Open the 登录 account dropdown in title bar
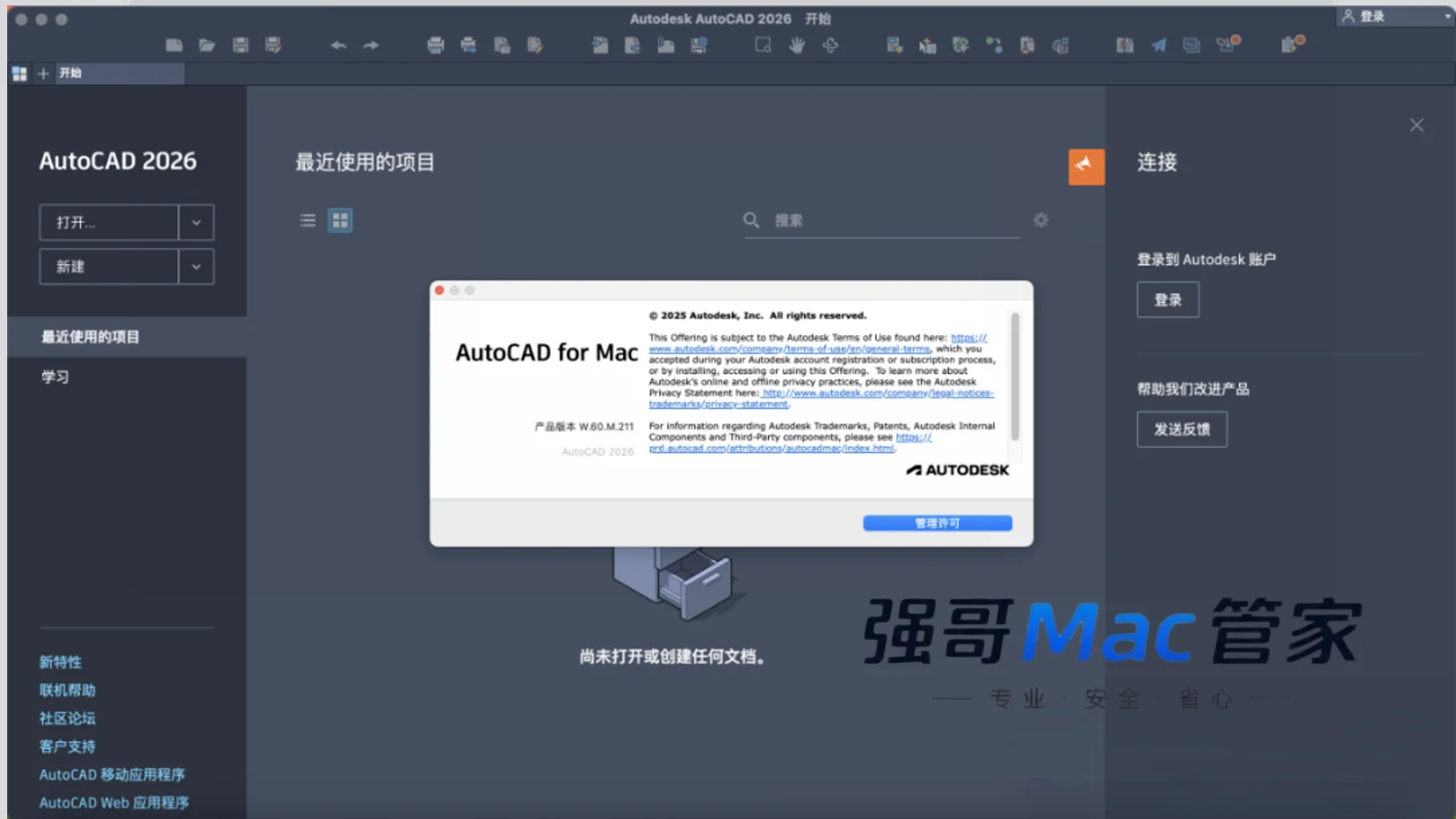This screenshot has width=1456, height=819. coord(1396,16)
